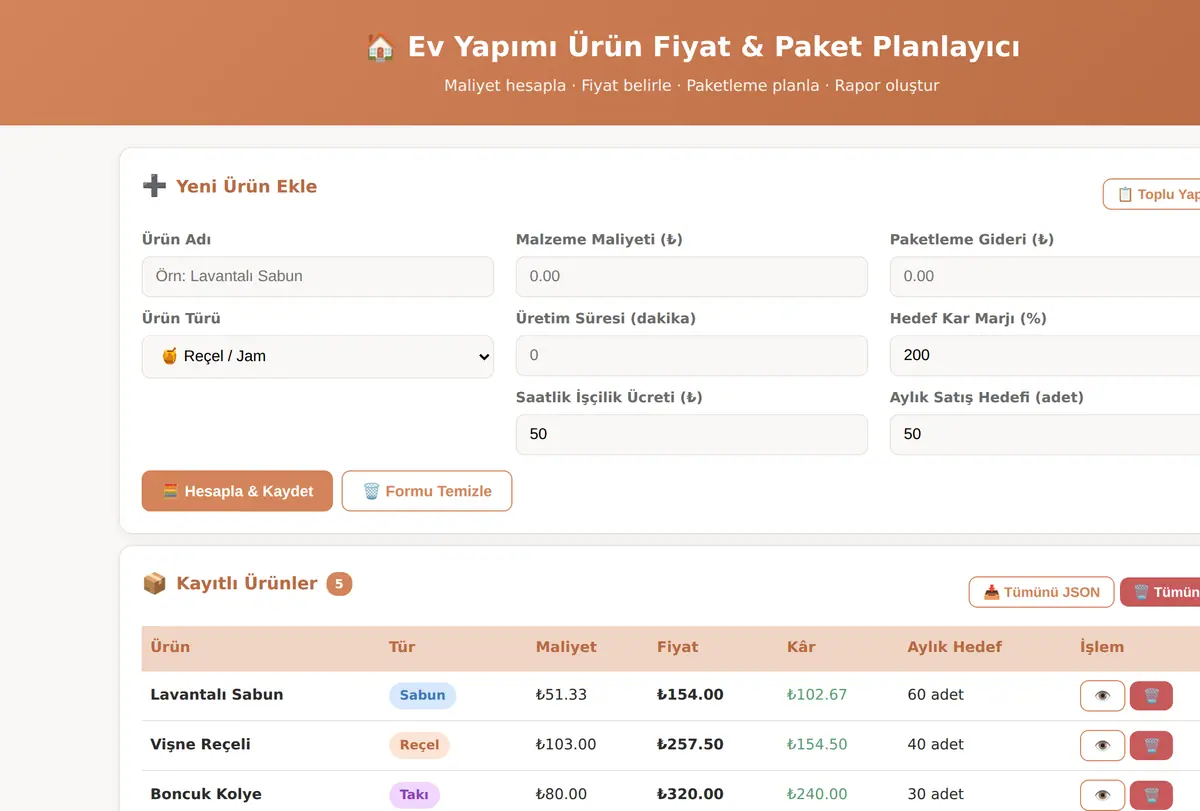The image size is (1200, 811).
Task: Click Lavantalı Sabun product name
Action: [x=217, y=695]
